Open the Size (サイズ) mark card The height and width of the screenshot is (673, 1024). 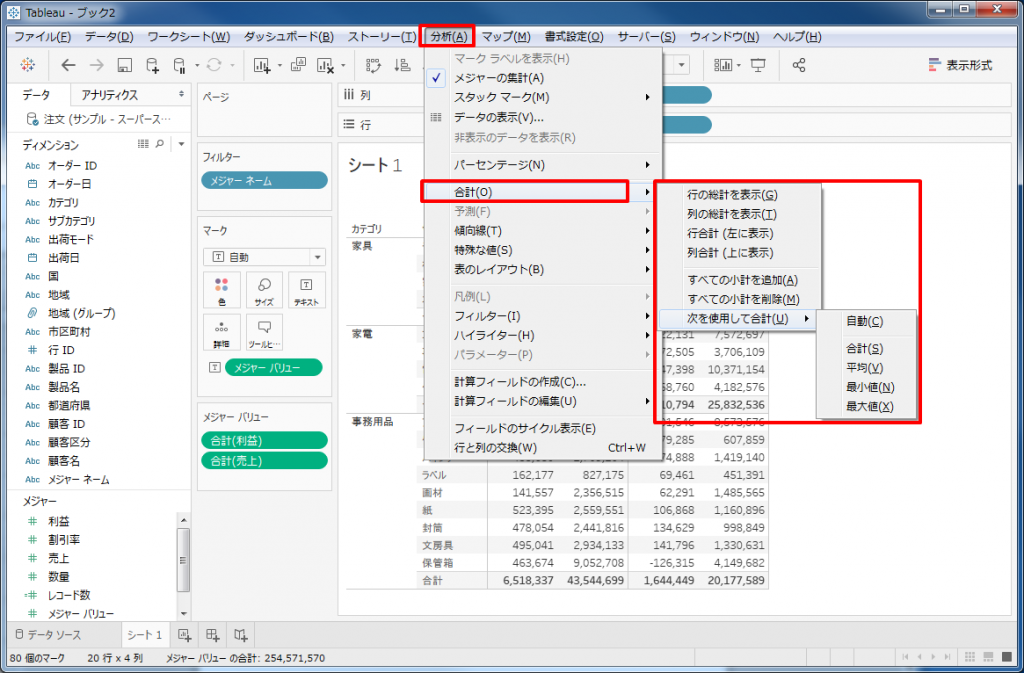(x=264, y=290)
